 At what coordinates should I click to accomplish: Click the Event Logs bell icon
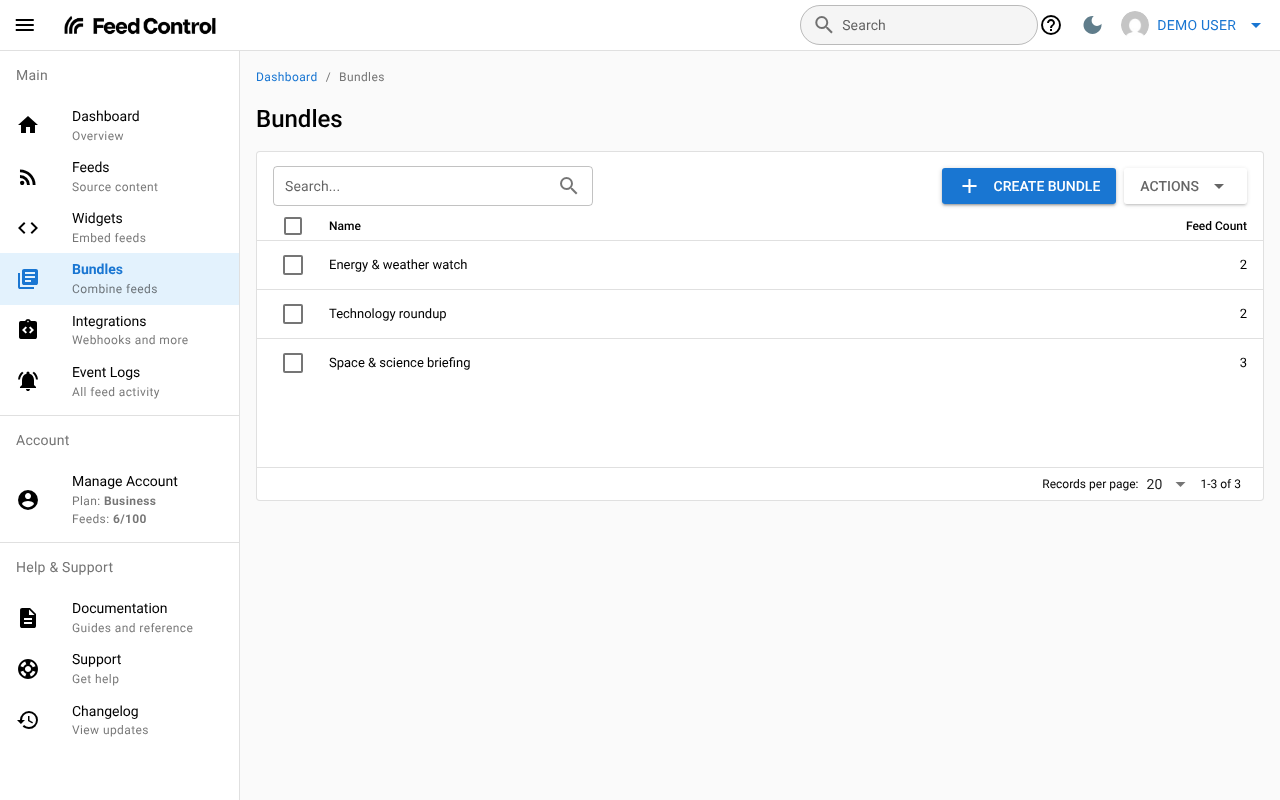pos(28,381)
